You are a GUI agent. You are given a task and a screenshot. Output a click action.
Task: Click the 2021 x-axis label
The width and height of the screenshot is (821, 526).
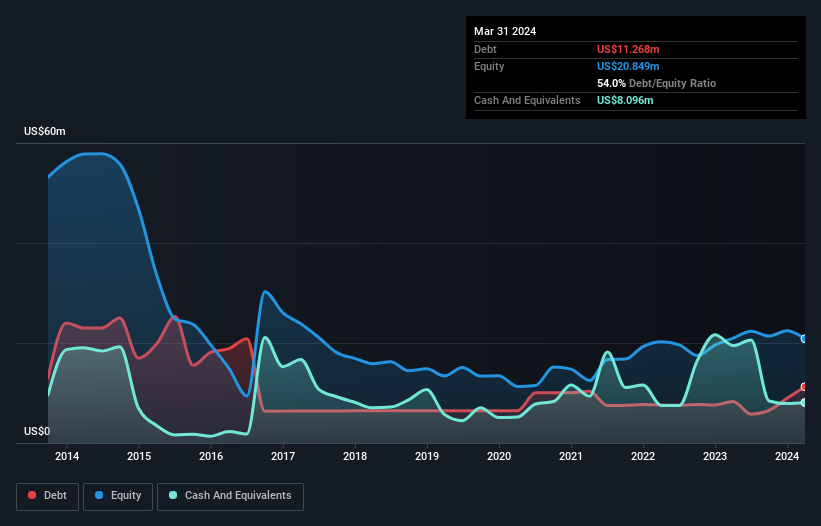click(x=571, y=456)
